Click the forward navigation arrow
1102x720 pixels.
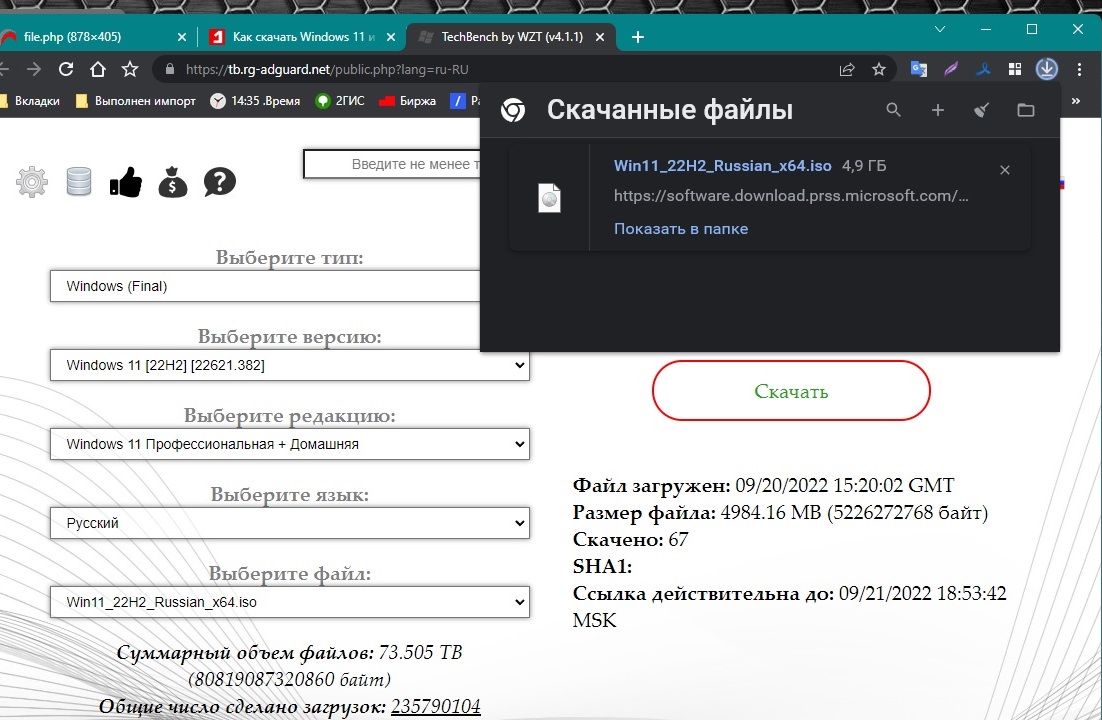pyautogui.click(x=34, y=69)
